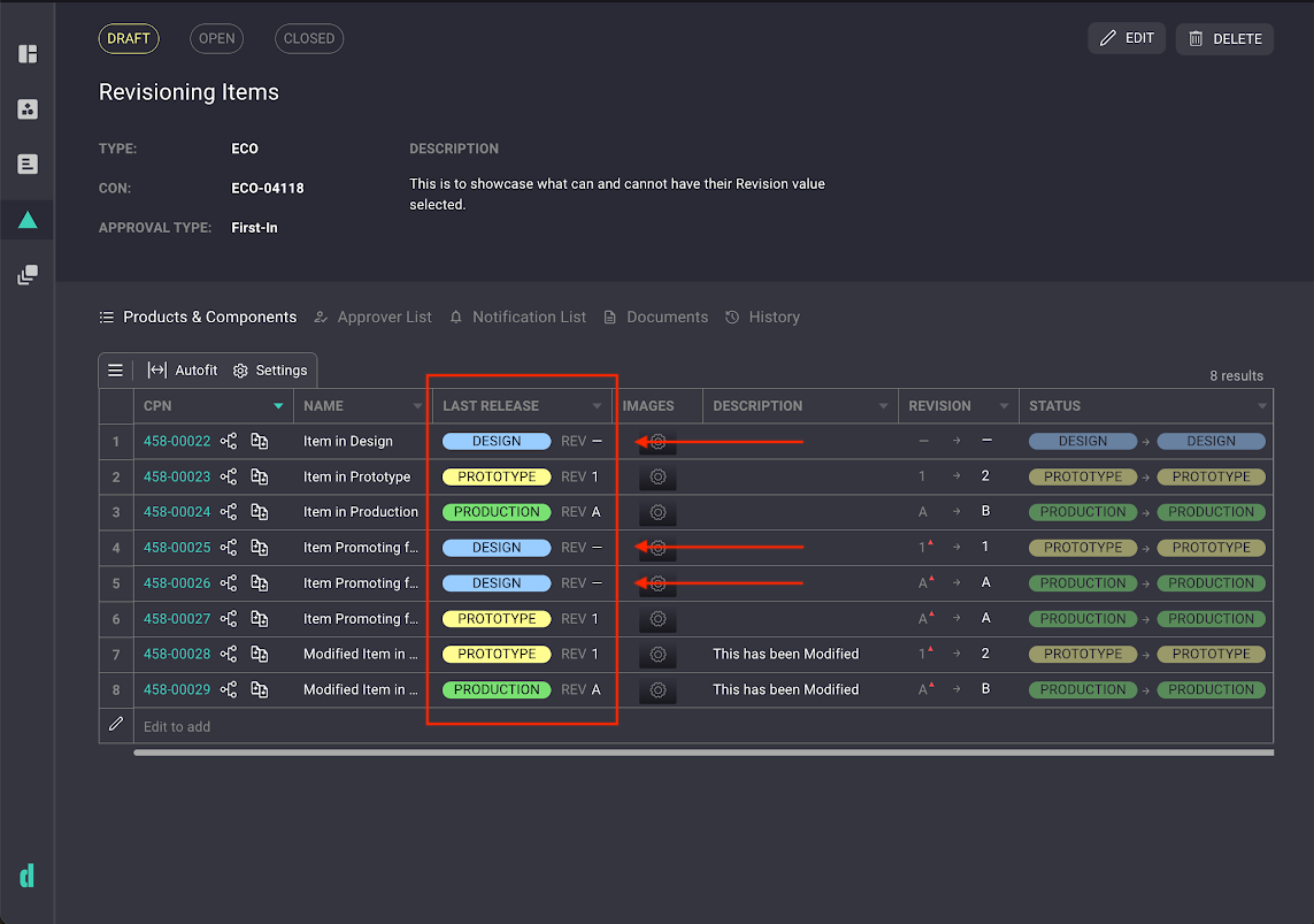This screenshot has height=924, width=1314.
Task: Click the Autofit columns icon
Action: coord(157,370)
